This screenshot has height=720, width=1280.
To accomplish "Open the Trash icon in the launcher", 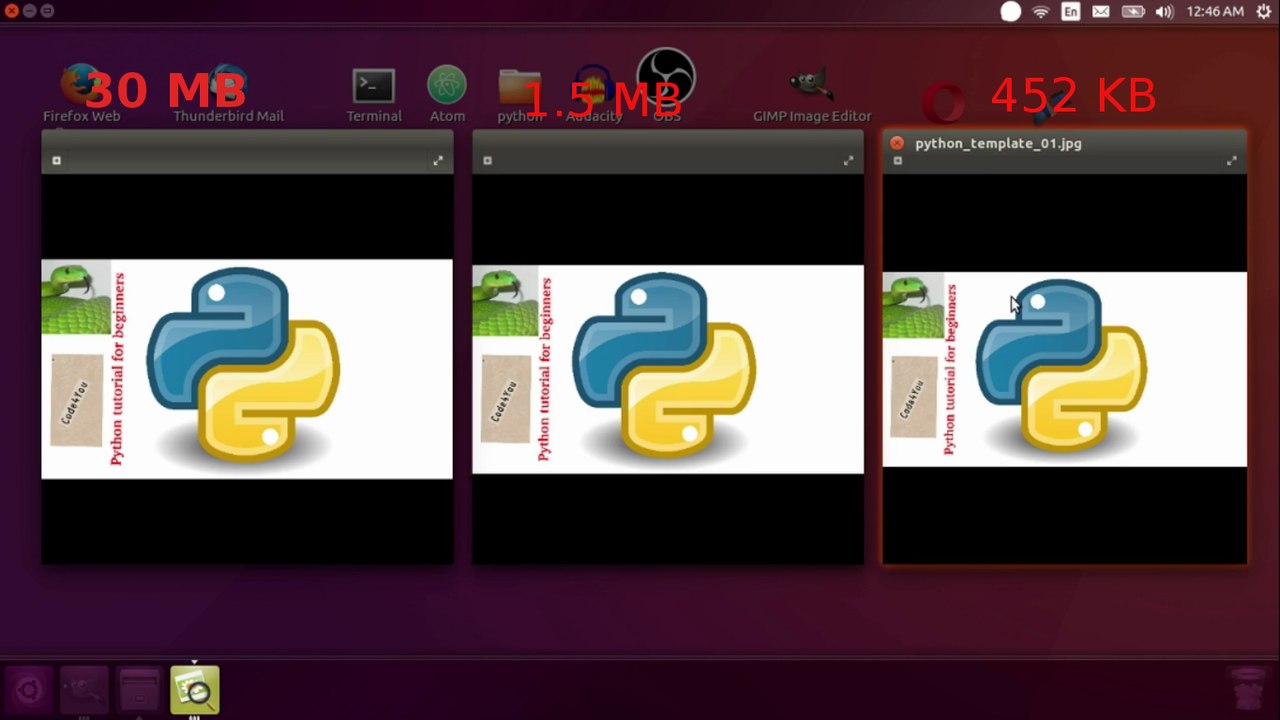I will tap(1247, 689).
